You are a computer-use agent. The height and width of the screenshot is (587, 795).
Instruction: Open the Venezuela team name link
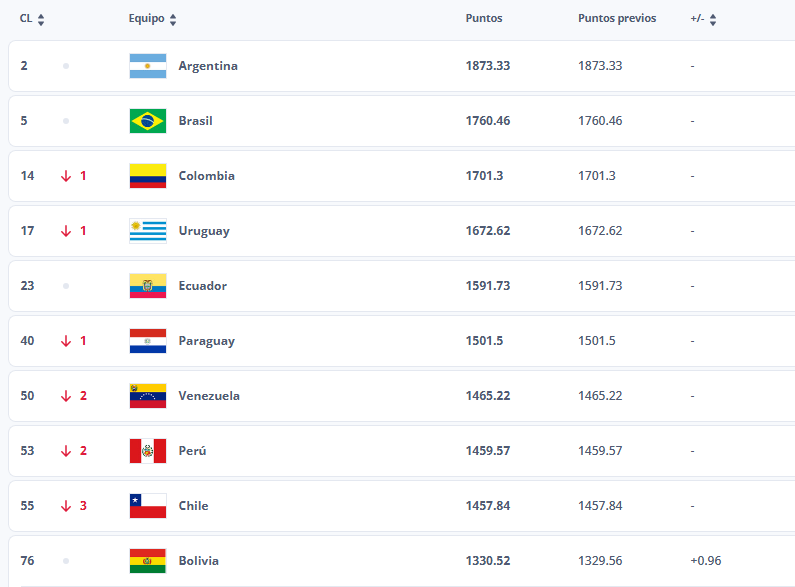pyautogui.click(x=209, y=396)
